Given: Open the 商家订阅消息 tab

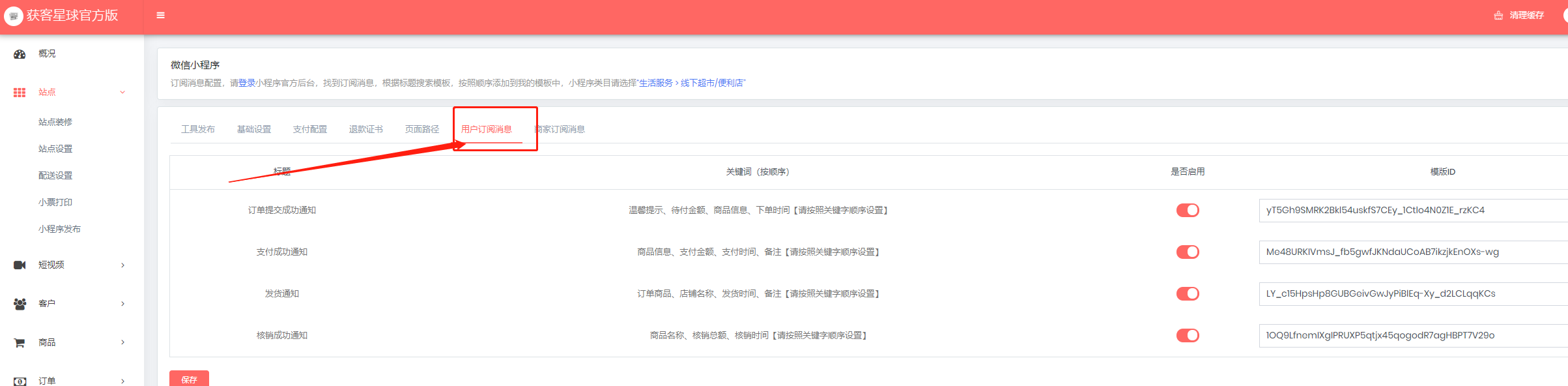Looking at the screenshot, I should tap(560, 129).
